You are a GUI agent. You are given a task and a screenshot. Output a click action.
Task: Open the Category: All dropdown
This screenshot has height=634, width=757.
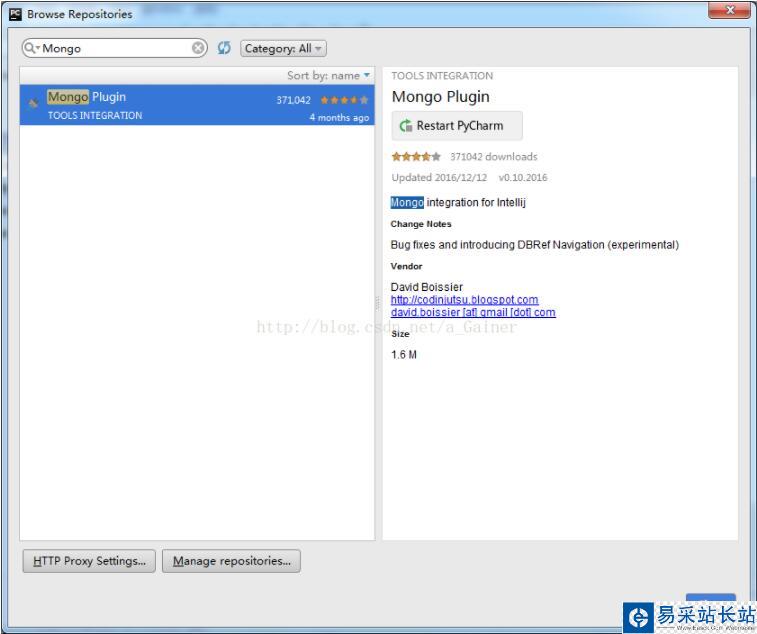coord(283,48)
